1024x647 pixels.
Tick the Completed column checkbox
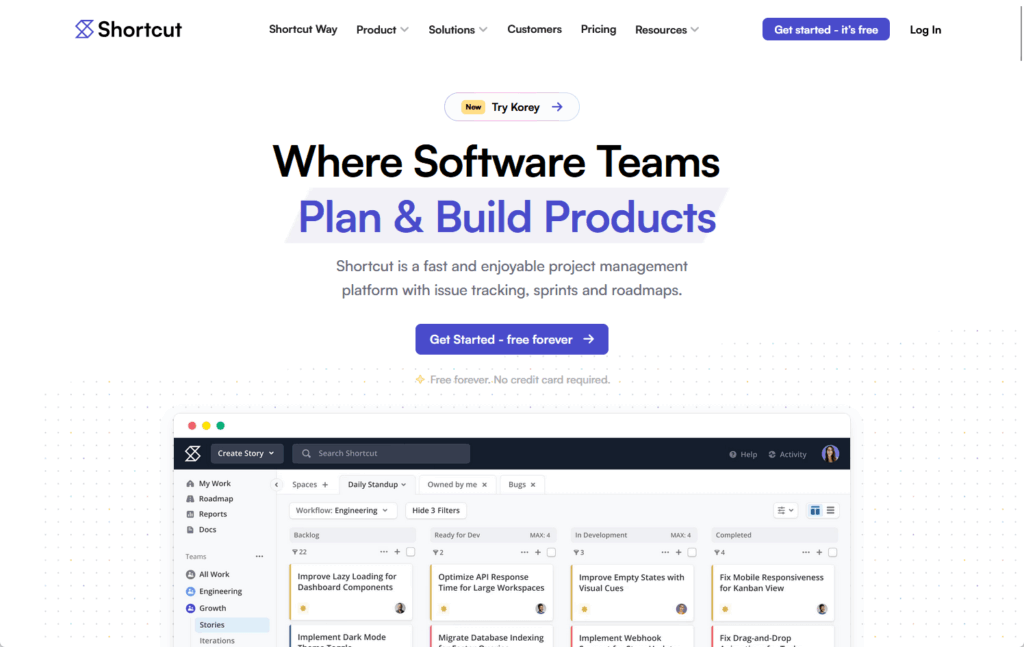point(833,552)
